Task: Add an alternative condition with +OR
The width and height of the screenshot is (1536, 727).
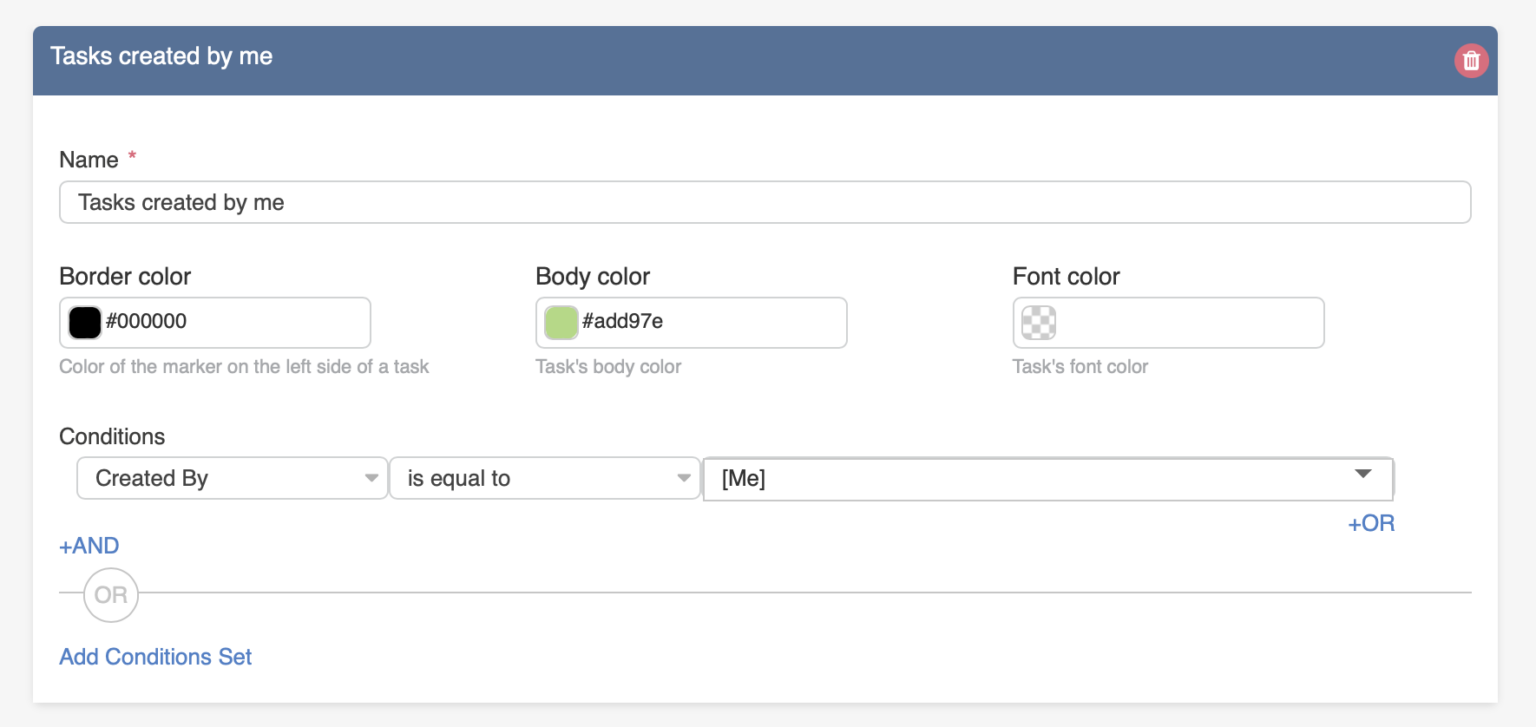Action: click(1370, 522)
